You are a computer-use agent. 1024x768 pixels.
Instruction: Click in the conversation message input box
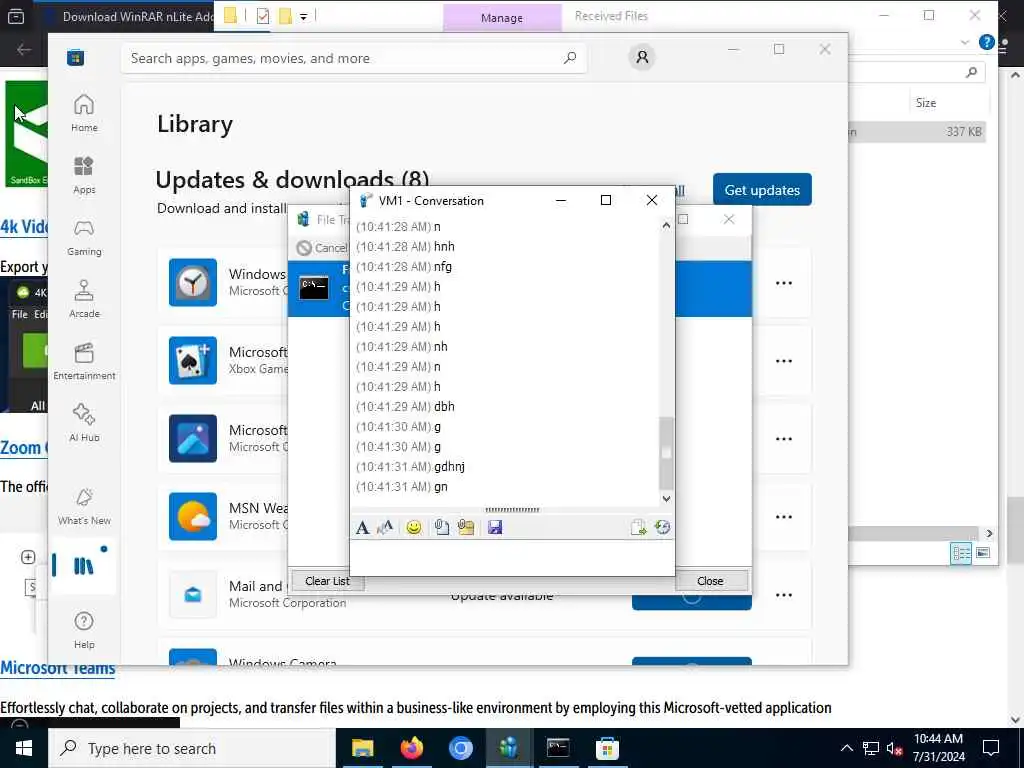point(512,557)
